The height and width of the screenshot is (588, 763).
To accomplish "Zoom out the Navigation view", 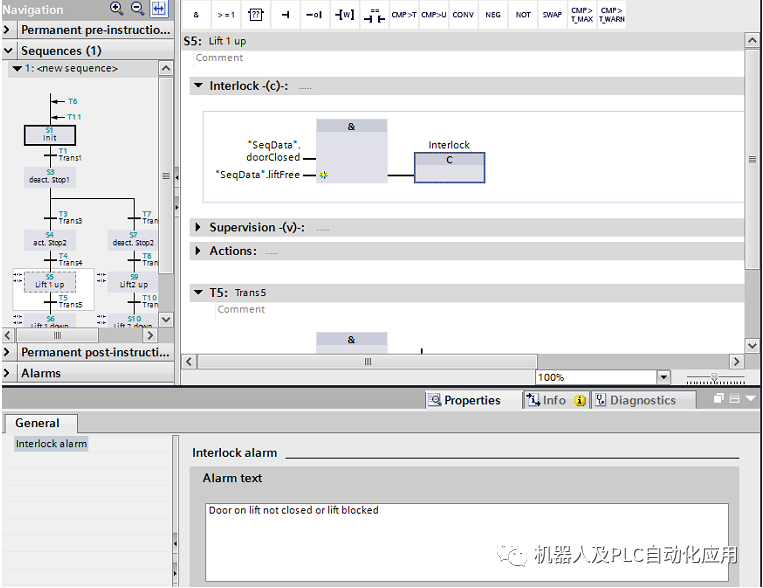I will [x=138, y=8].
